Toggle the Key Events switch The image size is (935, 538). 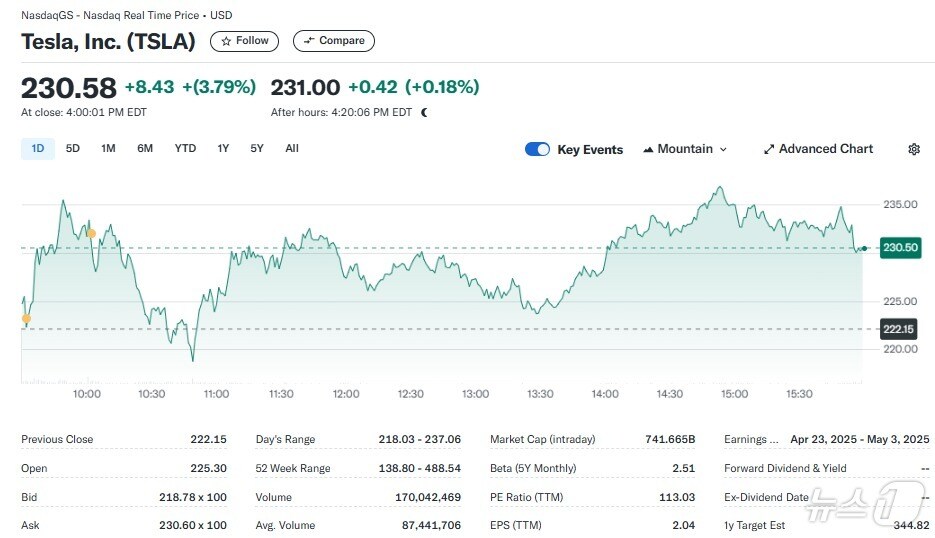click(537, 149)
